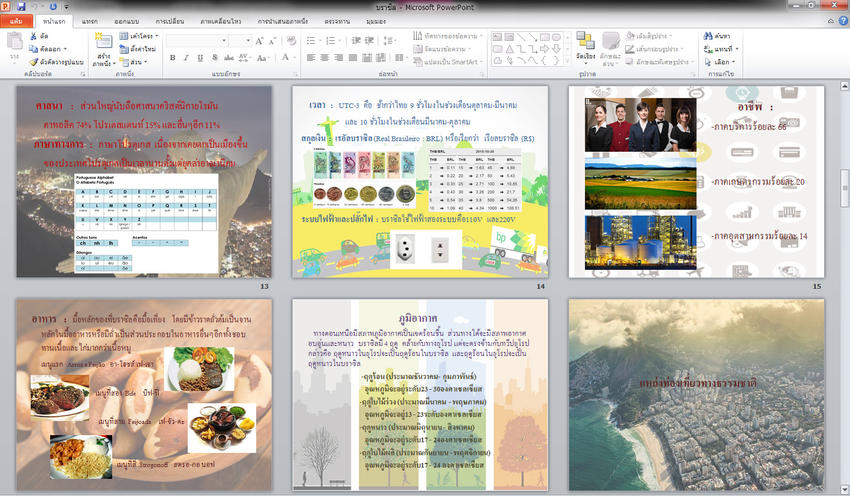Select the Format Painter (ตัวคัดวางรูปแบบ) brush

[x=34, y=62]
